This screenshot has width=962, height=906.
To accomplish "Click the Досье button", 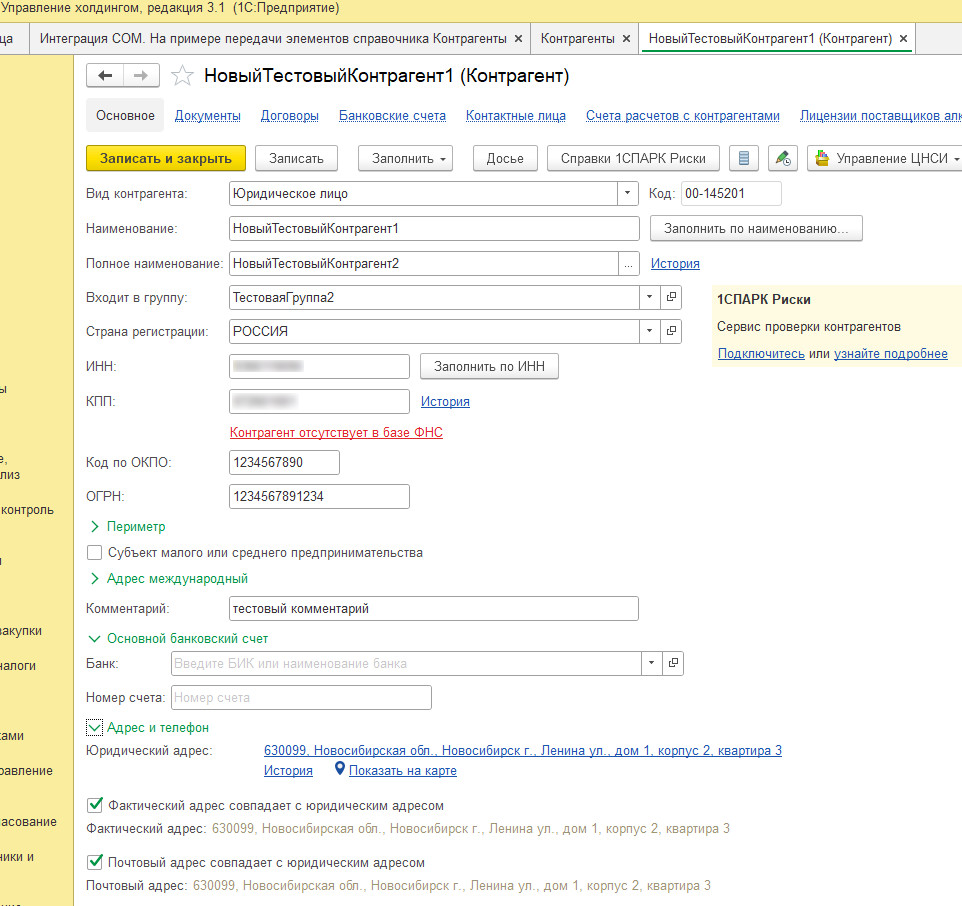I will pos(505,158).
